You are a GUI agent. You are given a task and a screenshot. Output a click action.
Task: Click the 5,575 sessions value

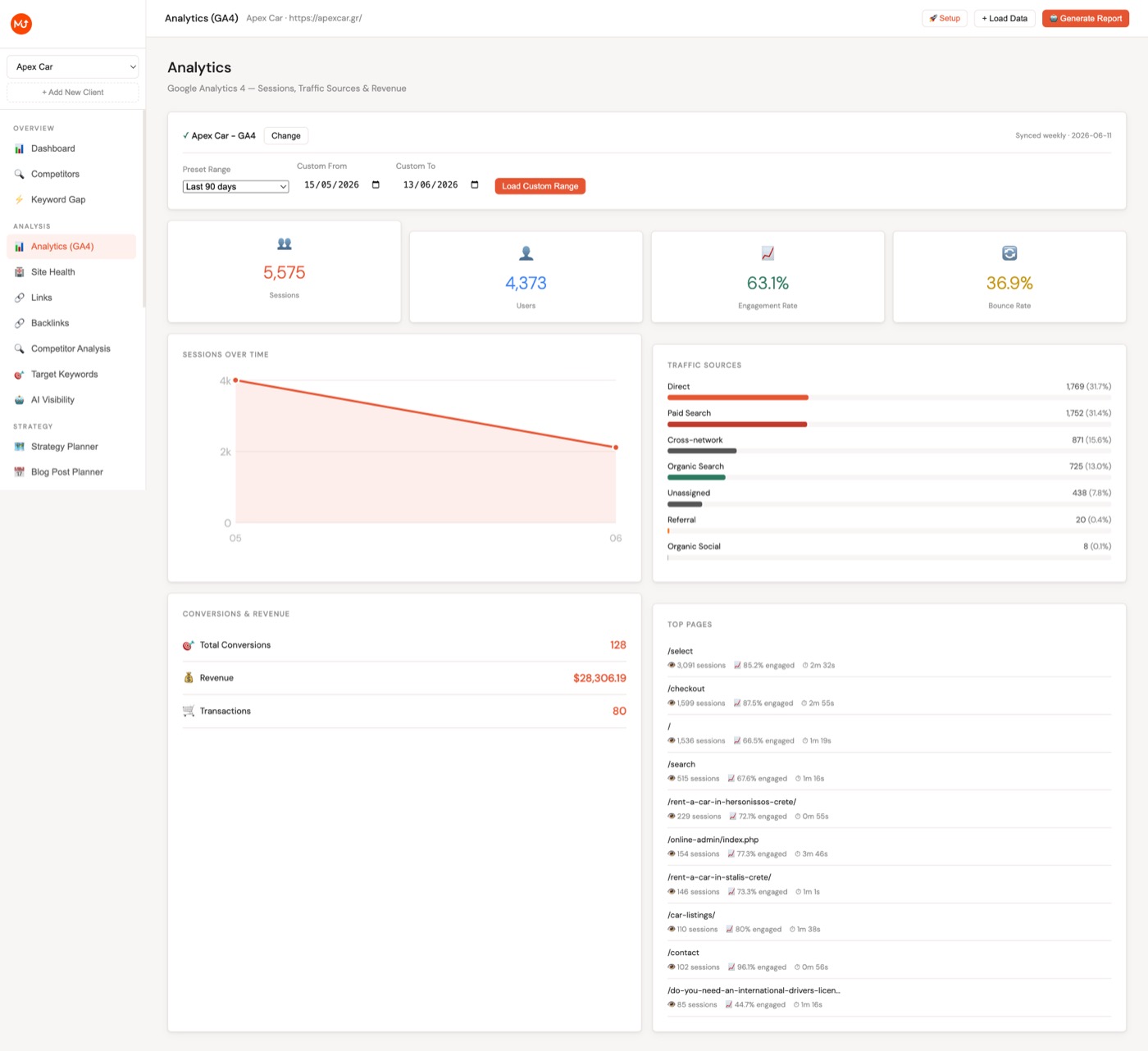click(285, 272)
